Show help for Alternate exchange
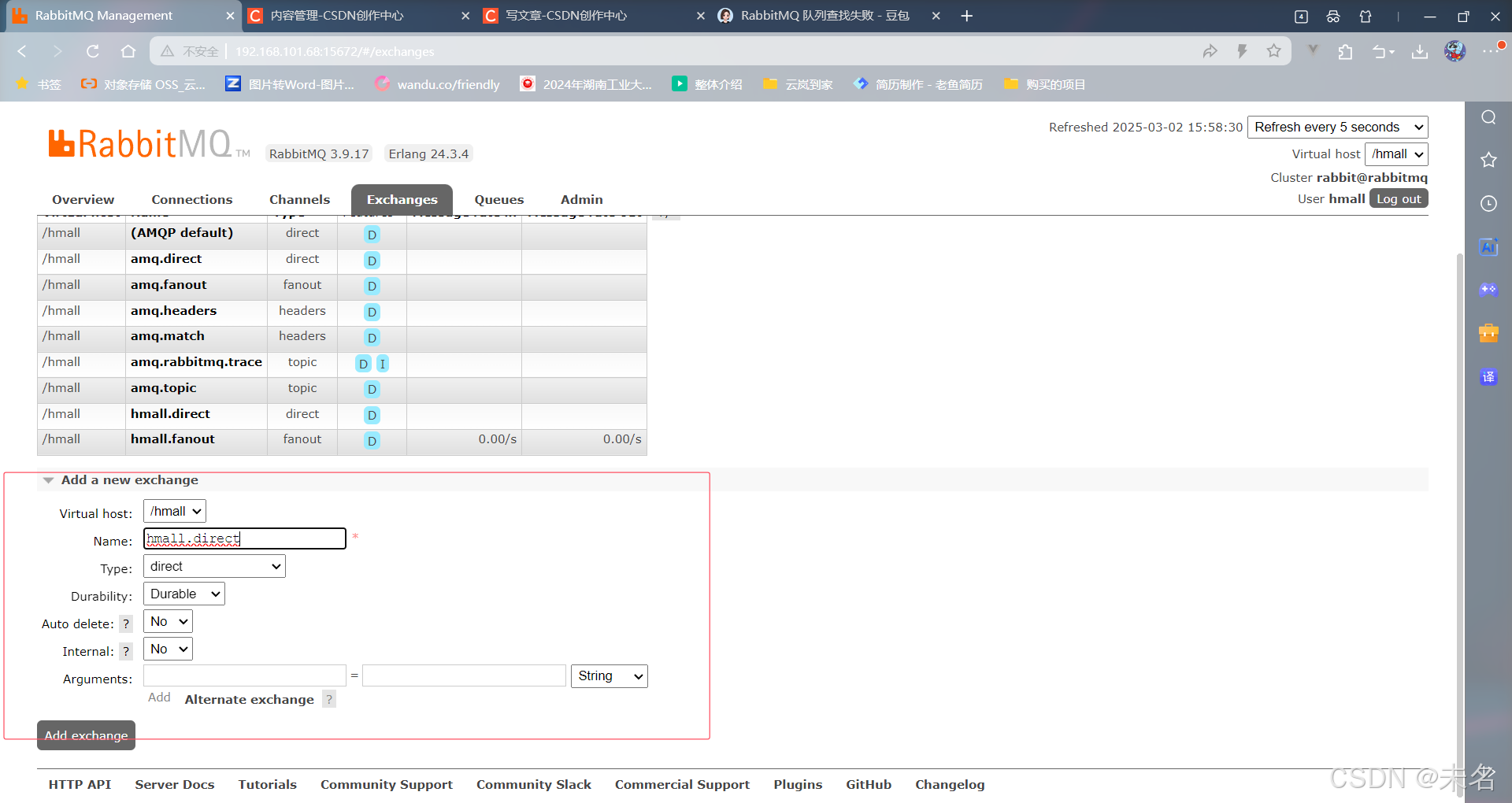 coord(329,699)
